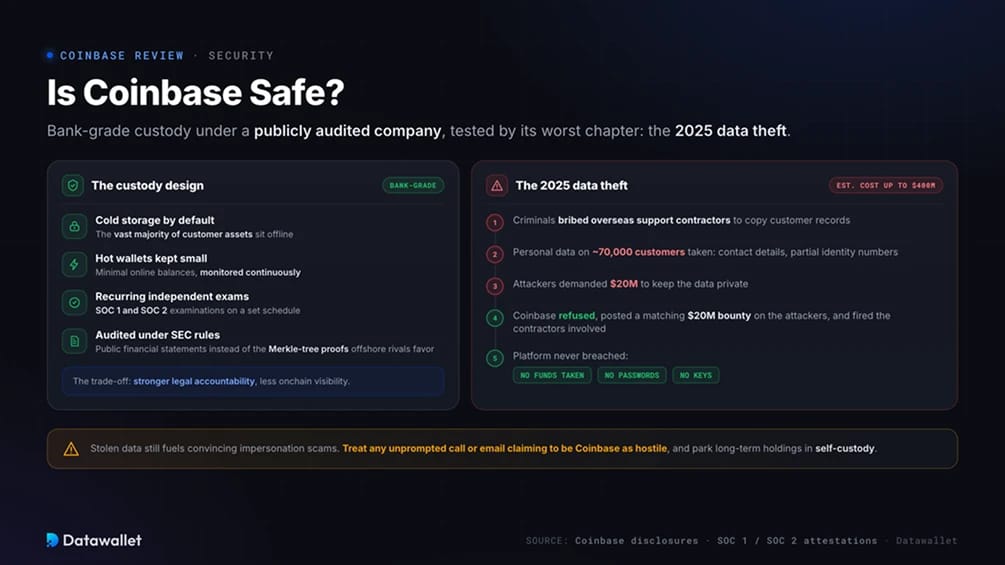
Task: Click the NO FUNDS TAKEN tag
Action: click(552, 375)
